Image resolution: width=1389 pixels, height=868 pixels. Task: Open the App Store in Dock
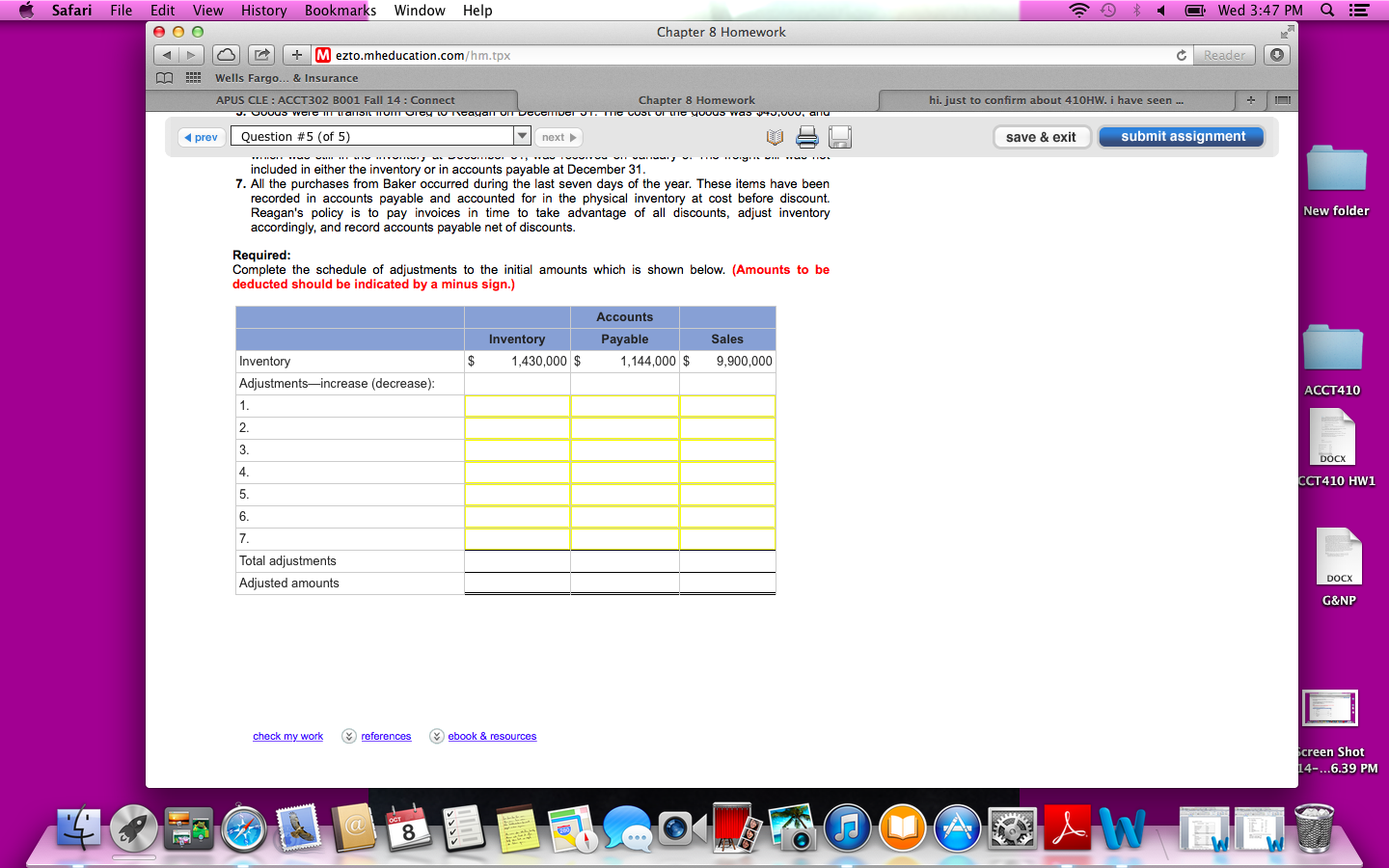point(958,828)
